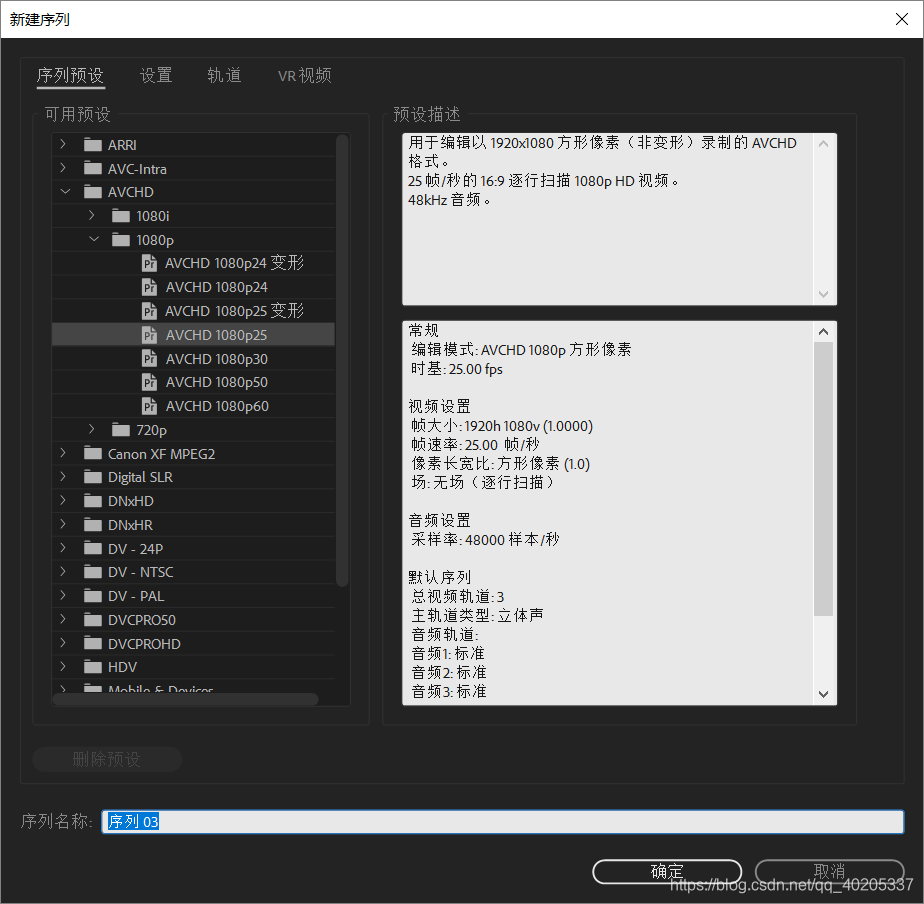Expand the 1080i subfolder
This screenshot has width=924, height=904.
[91, 216]
